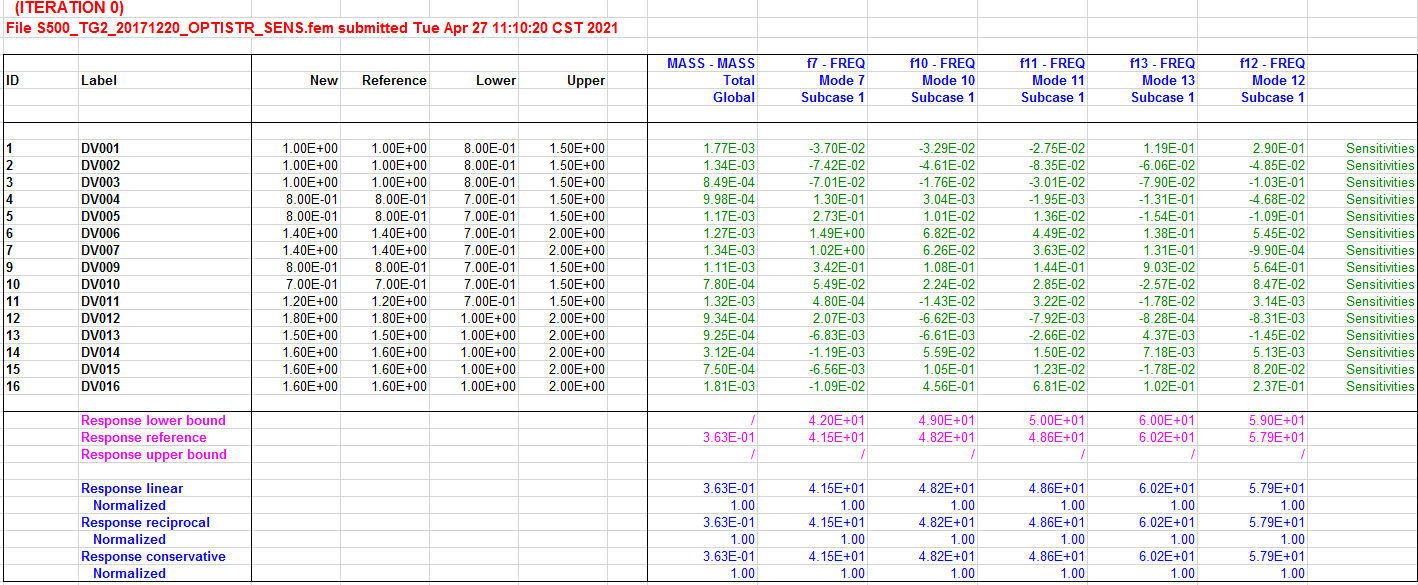Select the 'New' column header

coord(324,81)
